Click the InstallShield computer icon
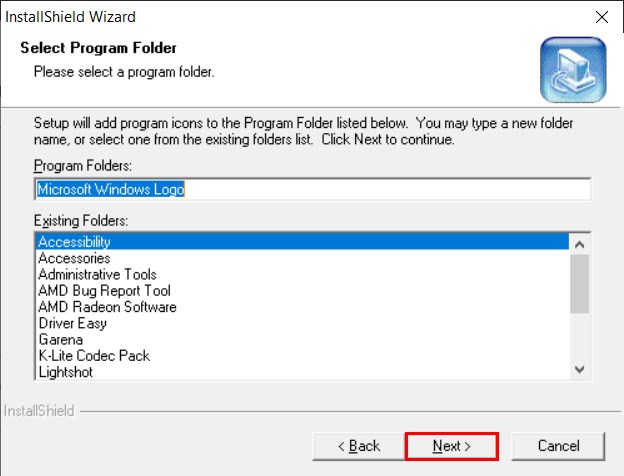The width and height of the screenshot is (624, 476). (573, 70)
